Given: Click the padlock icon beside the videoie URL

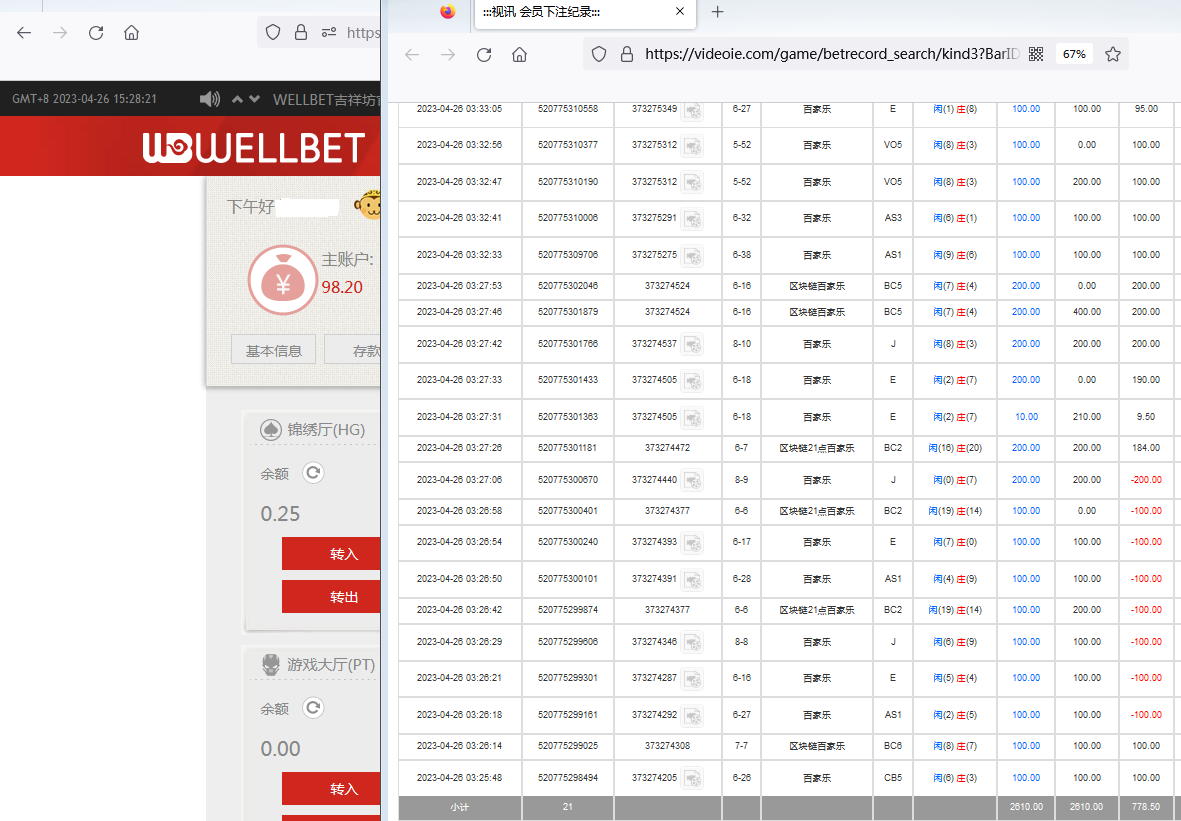Looking at the screenshot, I should click(627, 54).
